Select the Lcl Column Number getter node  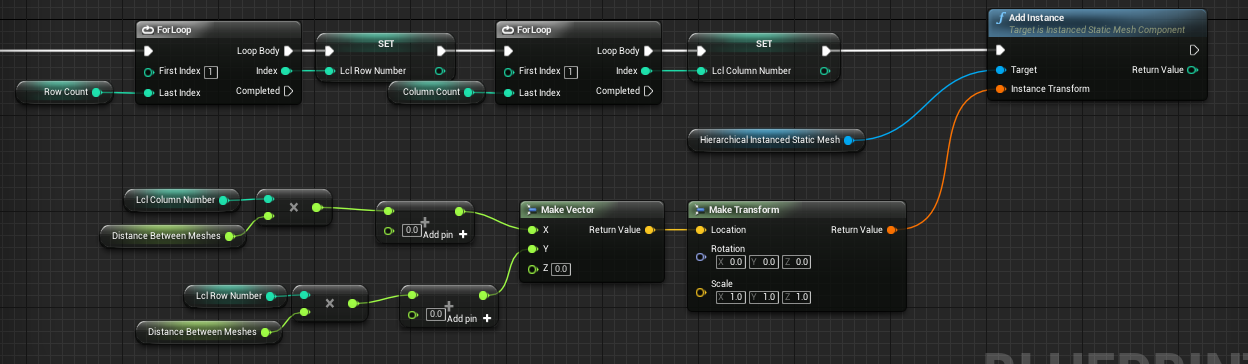pos(181,199)
